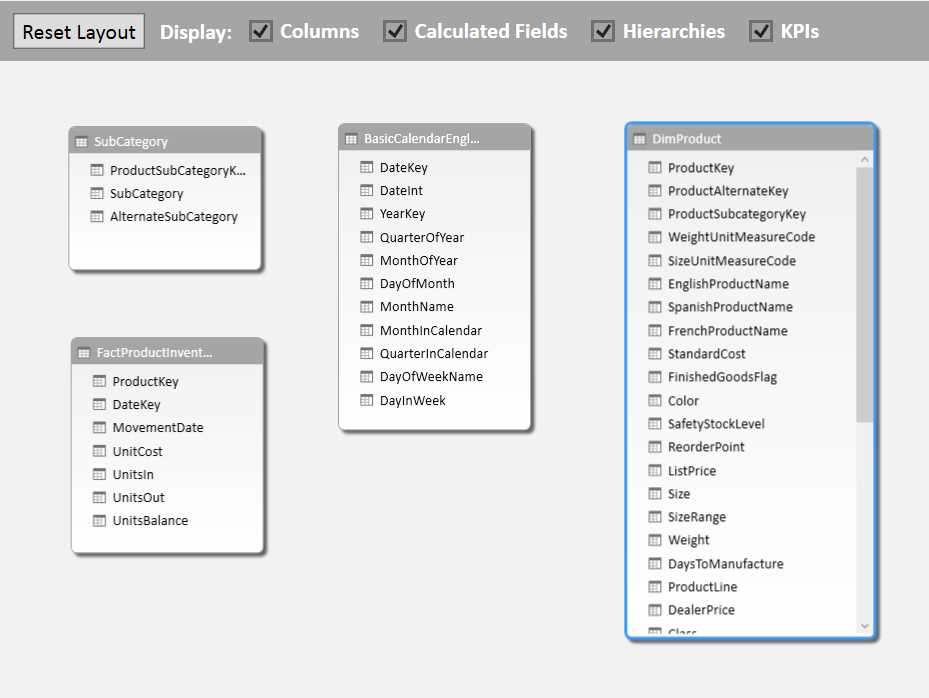Click column icon beside DateInt

click(x=367, y=190)
